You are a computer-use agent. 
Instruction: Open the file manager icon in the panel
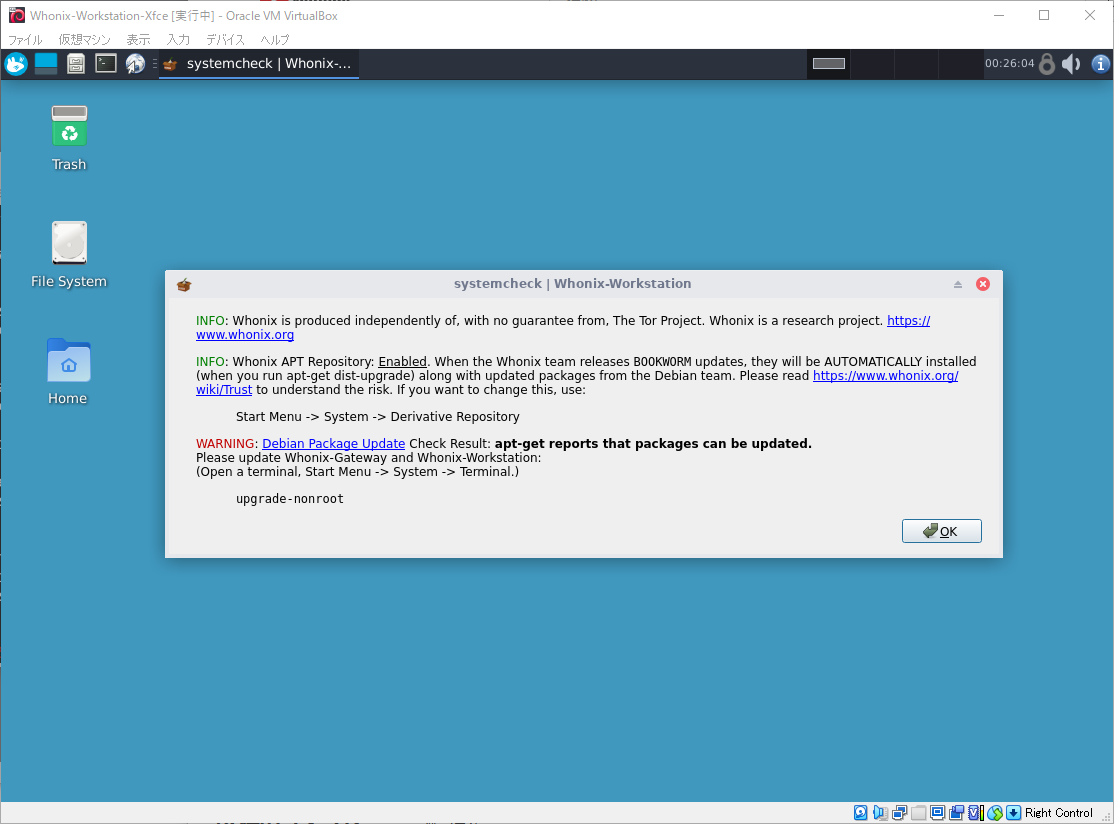pyautogui.click(x=76, y=64)
